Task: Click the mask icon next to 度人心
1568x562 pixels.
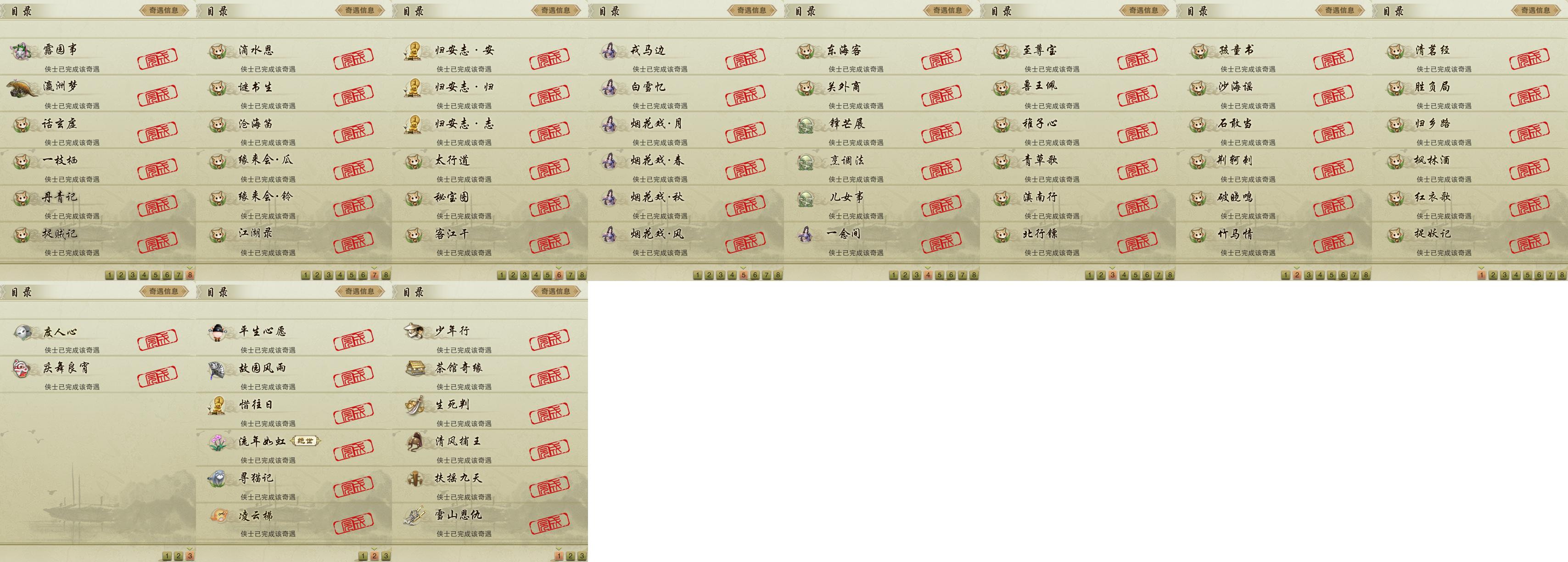Action: (23, 332)
